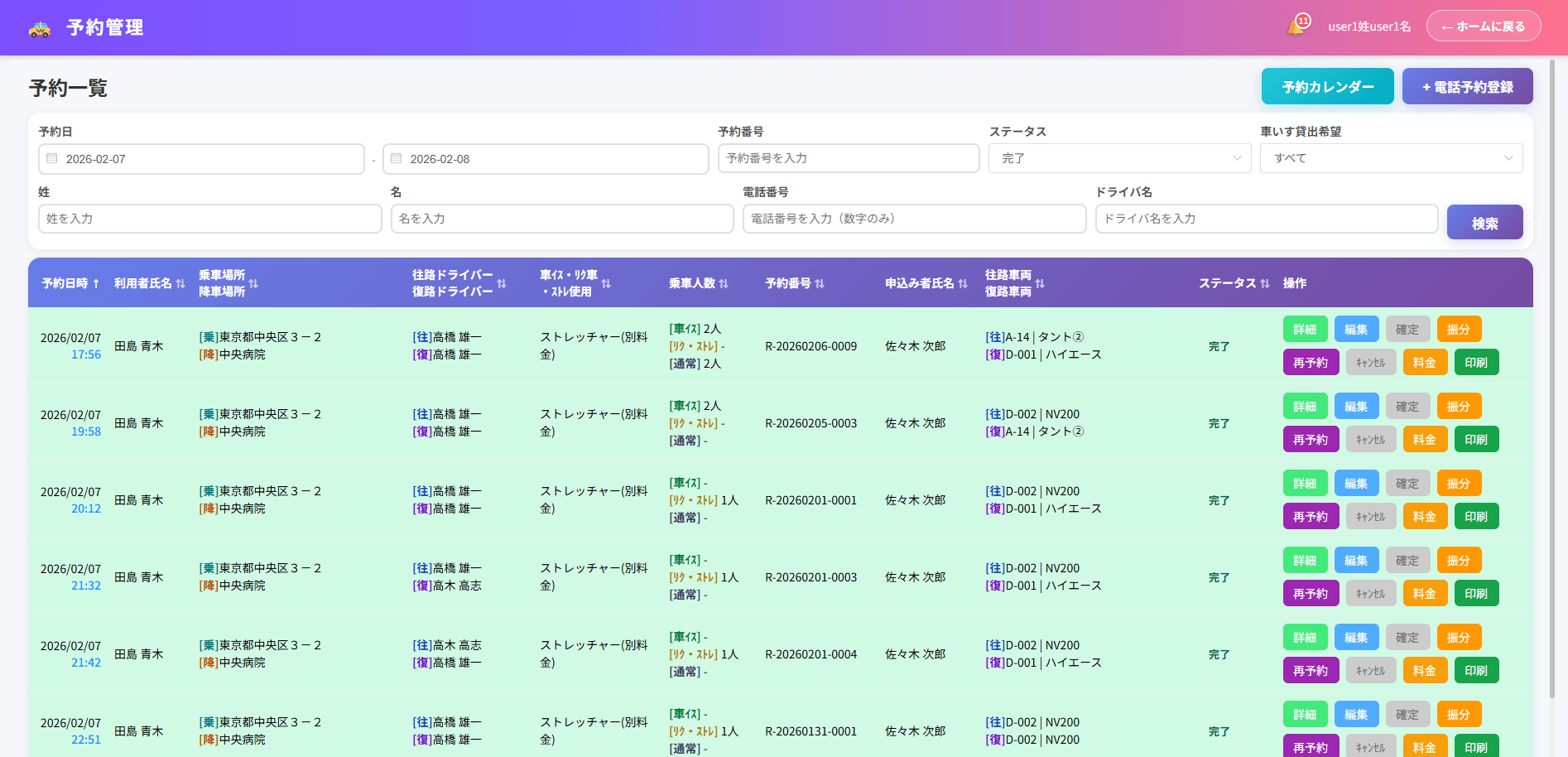Expand the 車いす貸出希望 dropdown
The image size is (1568, 757).
[x=1391, y=158]
